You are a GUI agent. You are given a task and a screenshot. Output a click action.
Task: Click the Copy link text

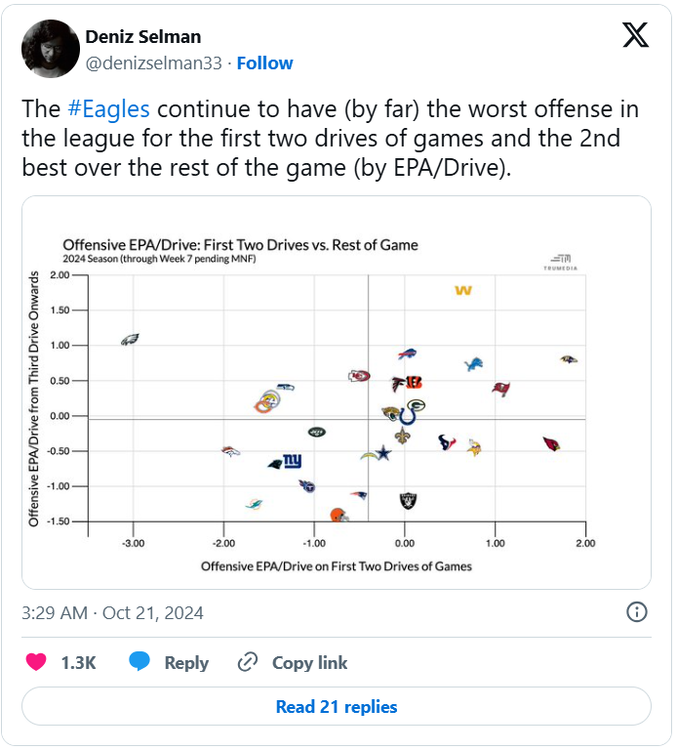point(310,662)
